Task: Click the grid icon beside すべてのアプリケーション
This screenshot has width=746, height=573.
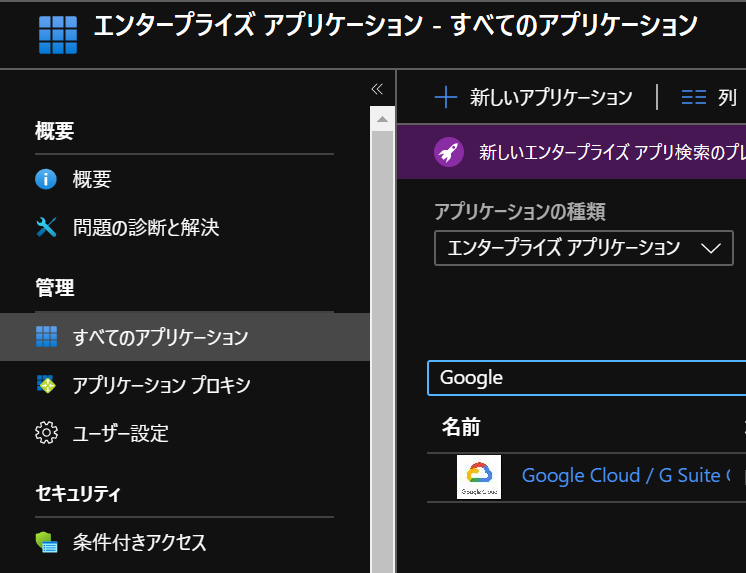Action: pyautogui.click(x=46, y=336)
